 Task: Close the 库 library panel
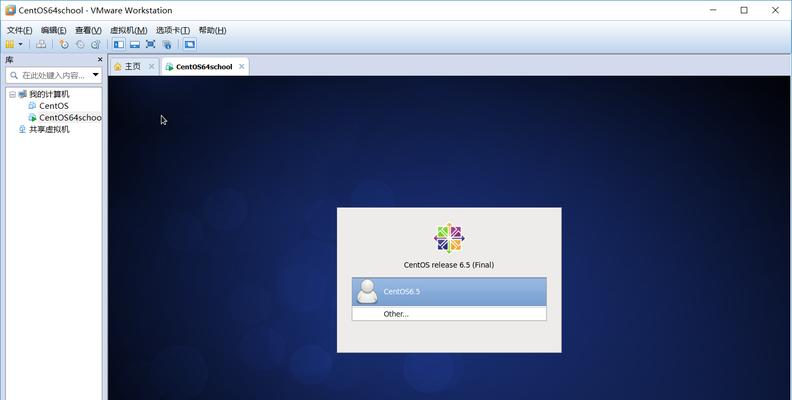[100, 60]
